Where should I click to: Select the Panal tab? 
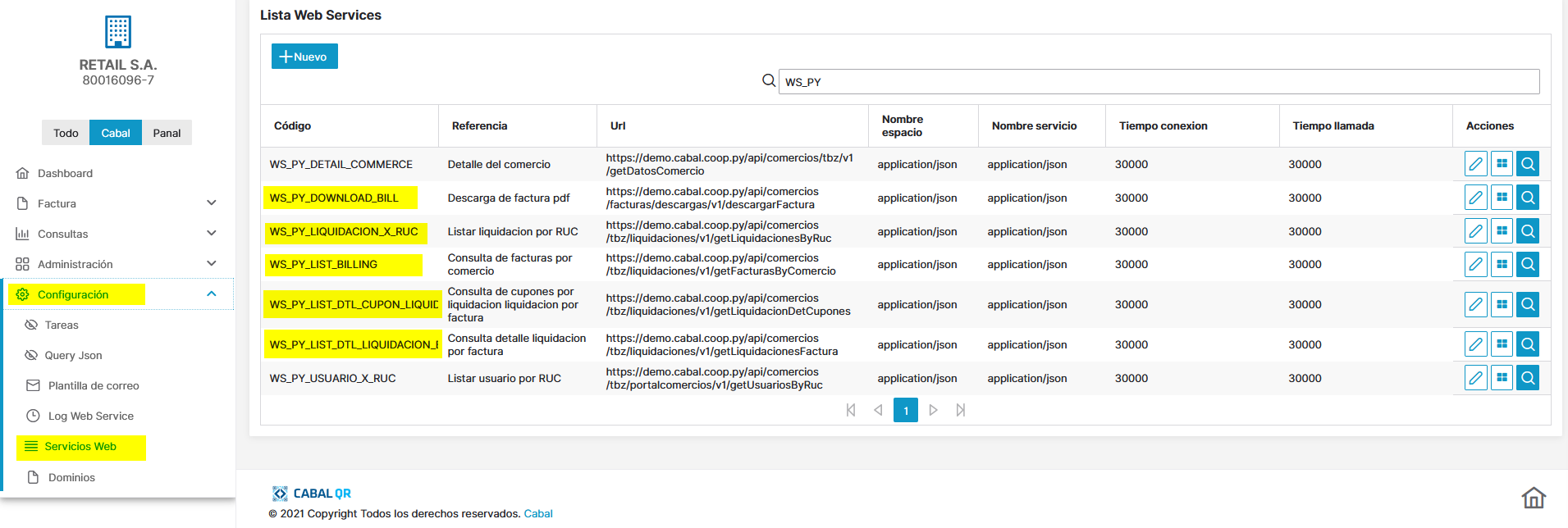[167, 133]
